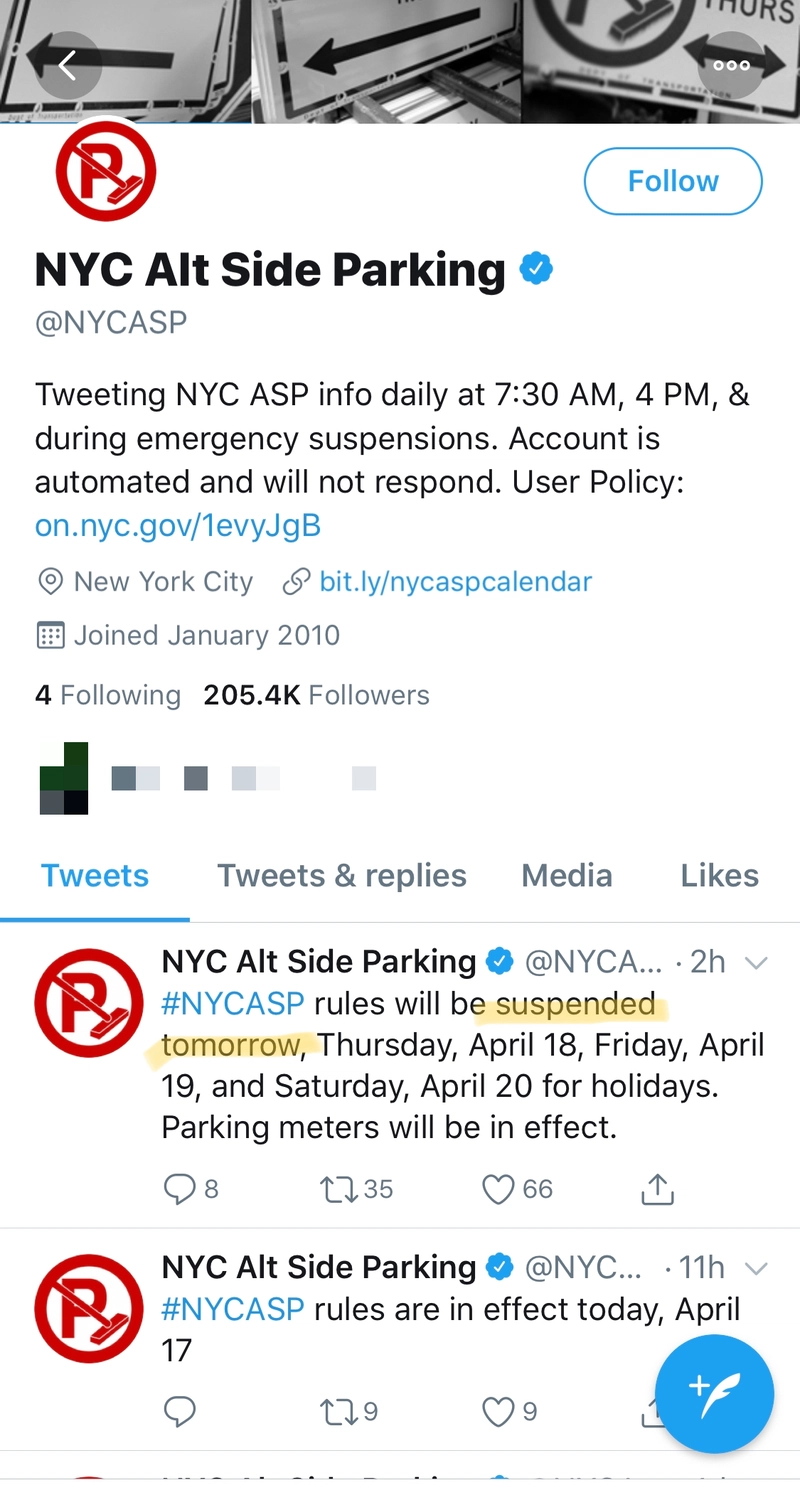Image resolution: width=800 pixels, height=1485 pixels.
Task: Expand the chevron on the suspension tweet
Action: [x=757, y=961]
